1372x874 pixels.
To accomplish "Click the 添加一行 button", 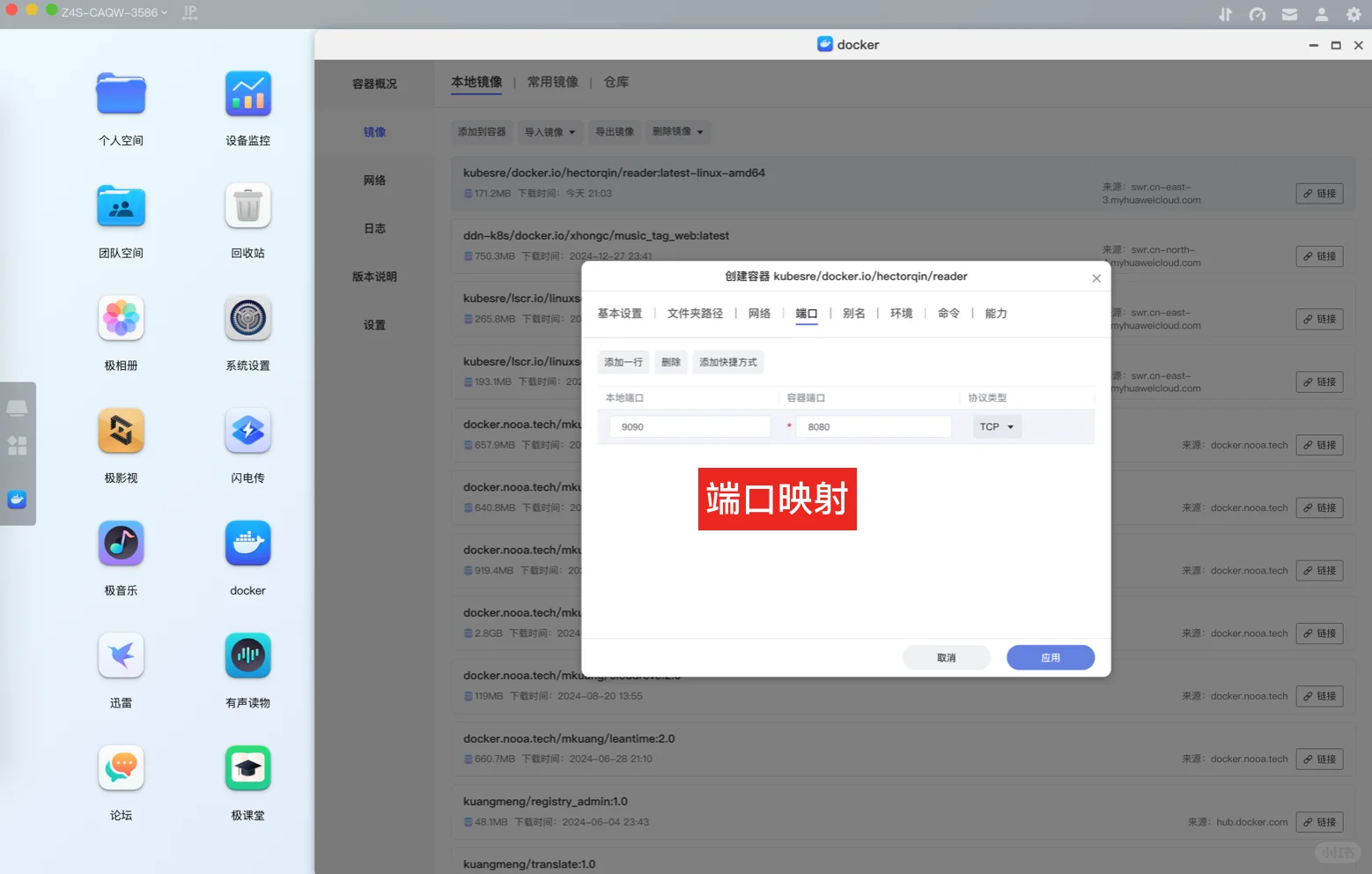I will 623,362.
